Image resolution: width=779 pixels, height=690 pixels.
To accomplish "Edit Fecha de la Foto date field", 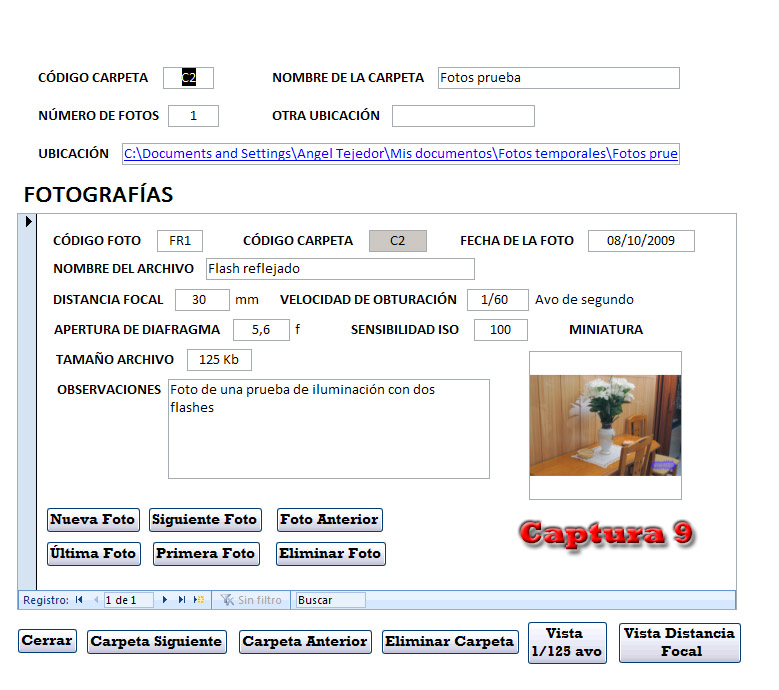I will (x=641, y=241).
